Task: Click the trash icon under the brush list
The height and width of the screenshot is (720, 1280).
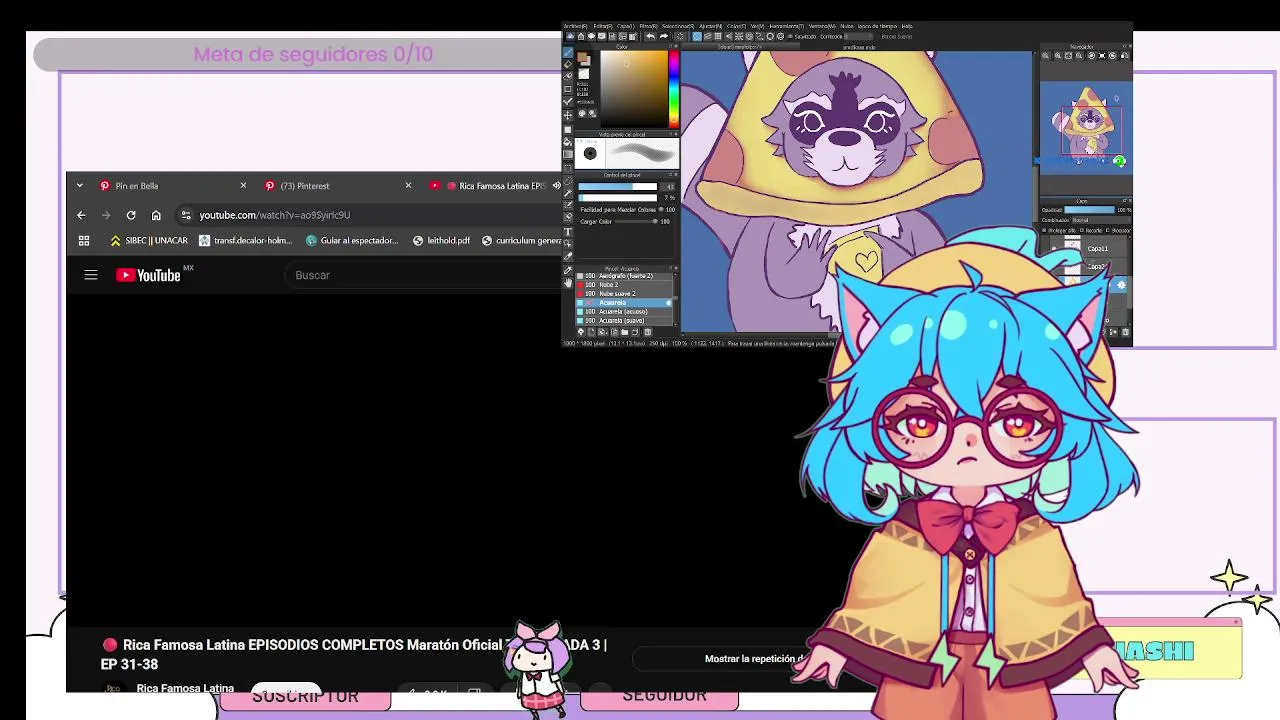Action: [x=647, y=332]
